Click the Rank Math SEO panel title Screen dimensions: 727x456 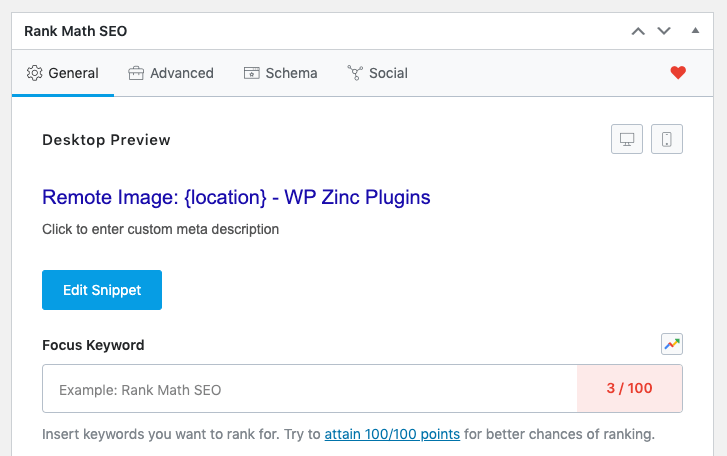point(76,31)
